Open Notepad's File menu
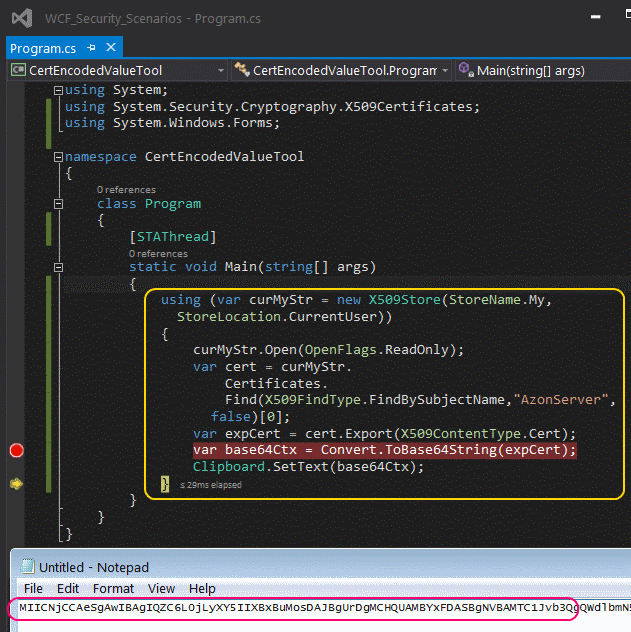This screenshot has width=631, height=632. tap(33, 588)
